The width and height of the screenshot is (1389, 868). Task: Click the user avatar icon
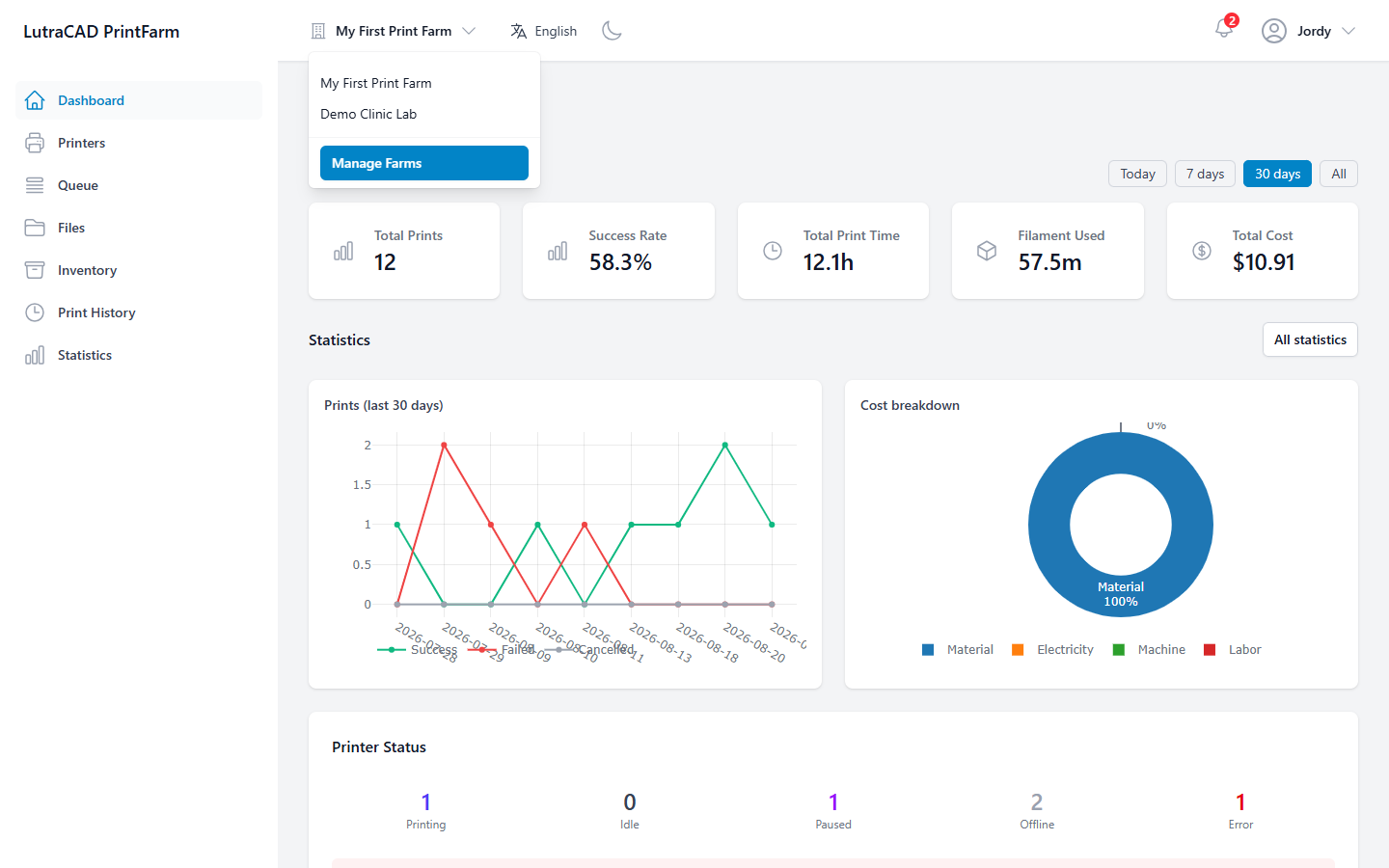tap(1274, 31)
